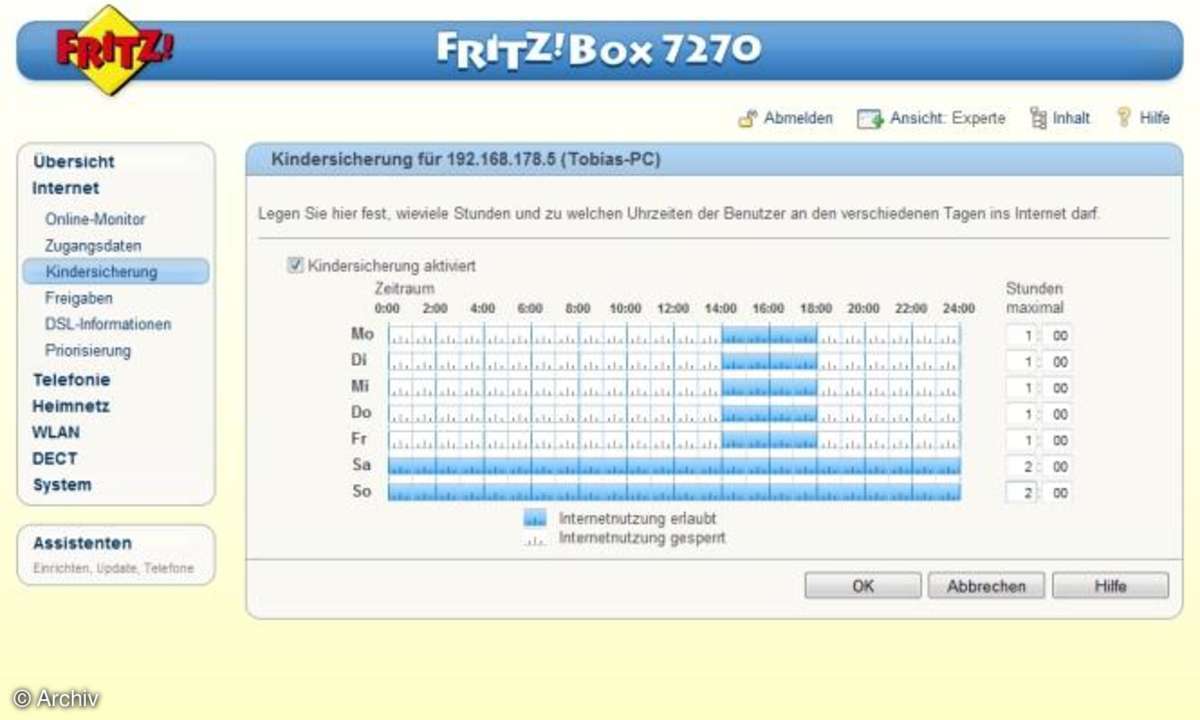This screenshot has height=720, width=1200.
Task: Click the Hilfe question mark icon
Action: coord(1124,117)
